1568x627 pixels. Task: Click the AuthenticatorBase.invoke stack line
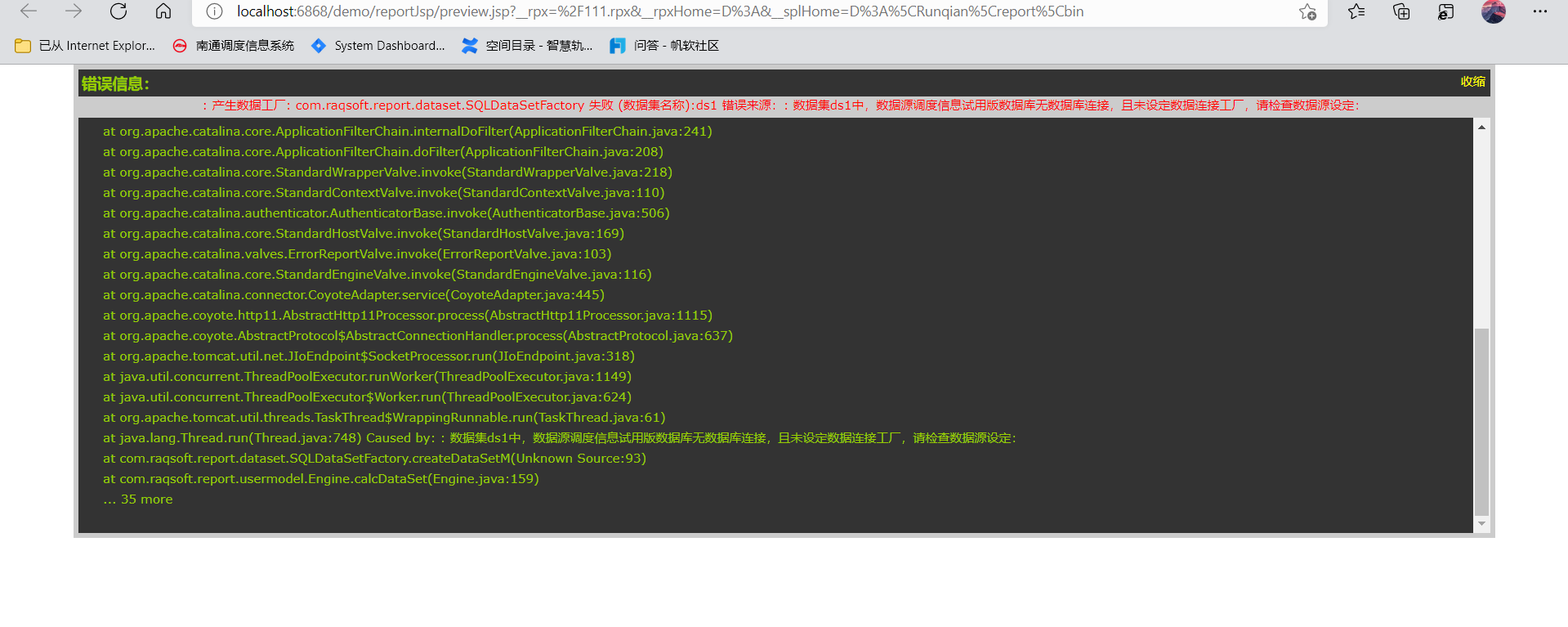coord(386,213)
